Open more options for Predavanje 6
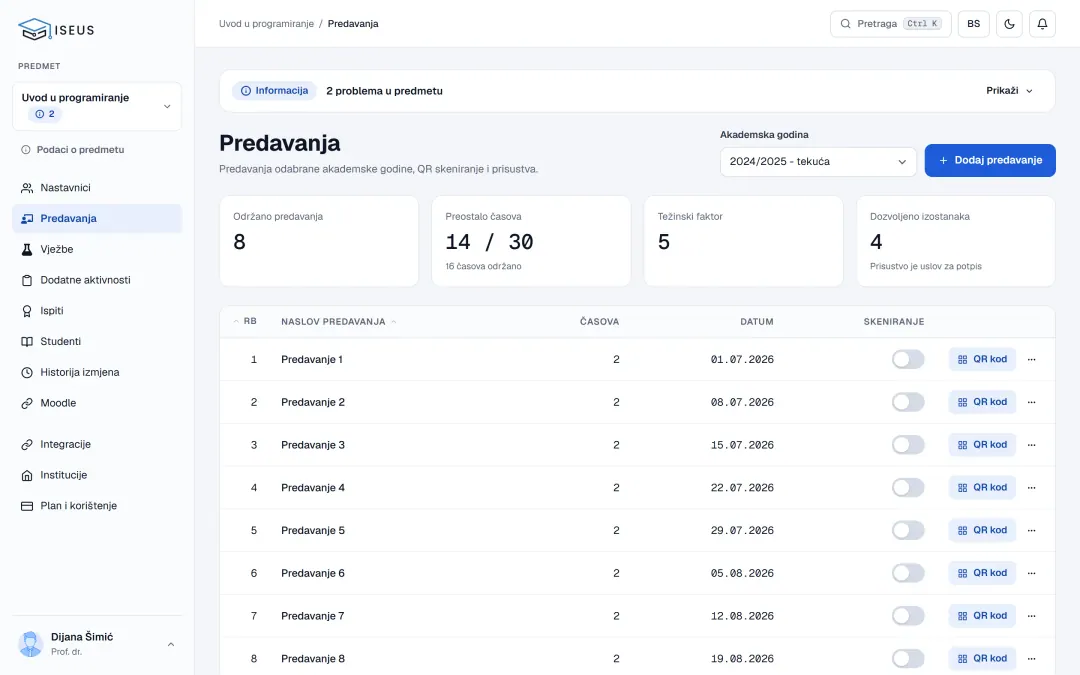 click(1031, 573)
